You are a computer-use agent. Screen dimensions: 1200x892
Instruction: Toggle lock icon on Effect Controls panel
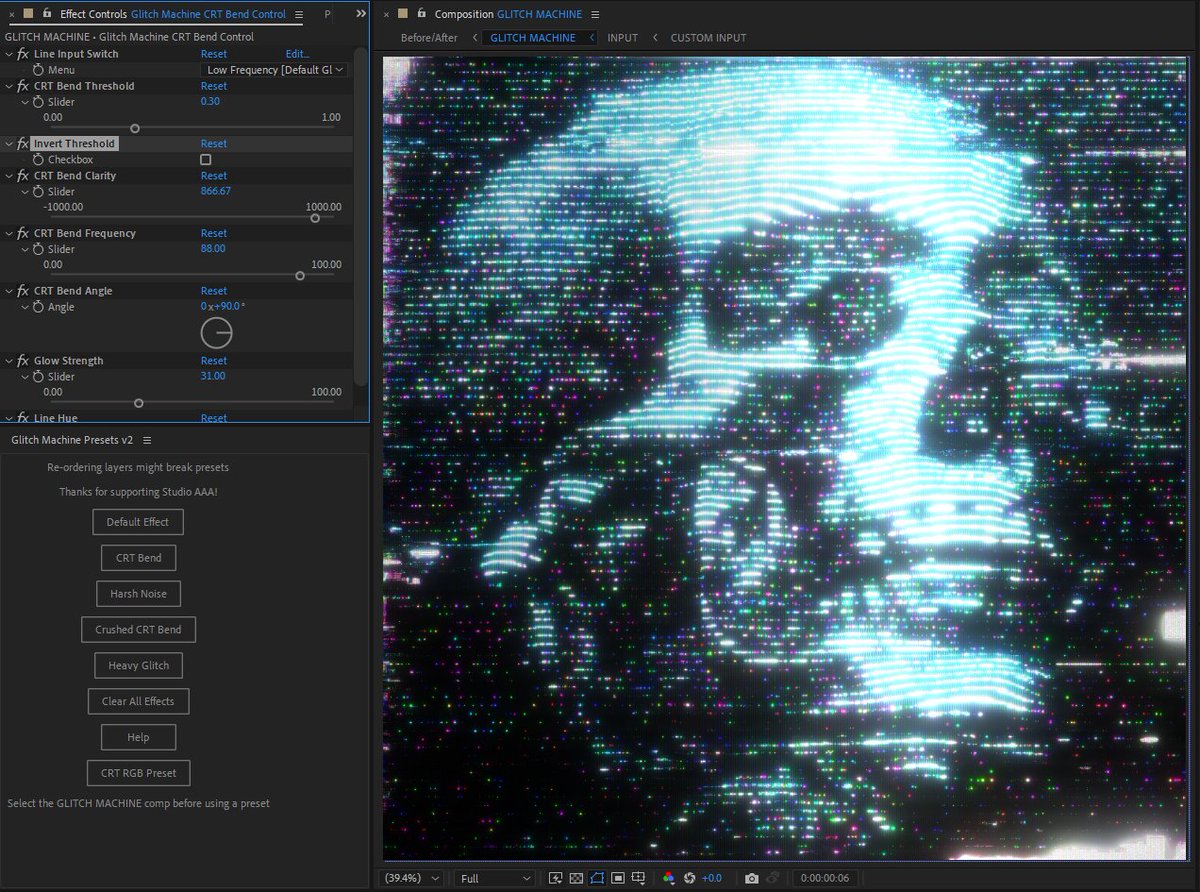click(46, 14)
